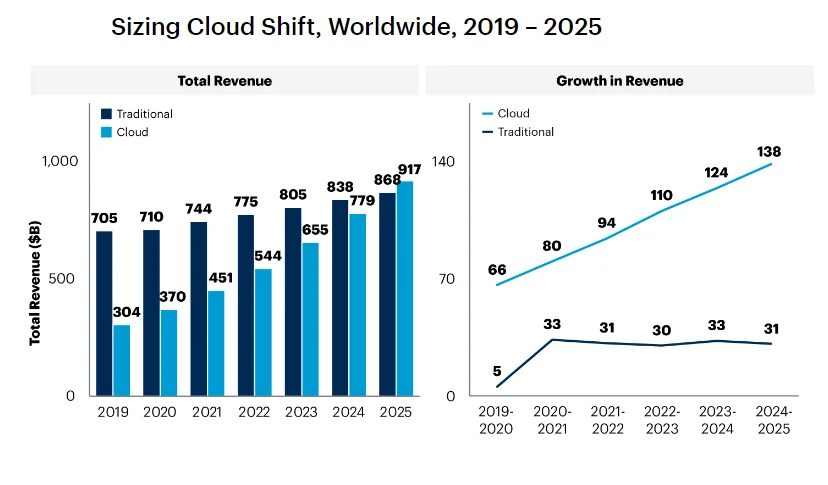
Task: Click the Cloud growth data label '66'
Action: 497,270
